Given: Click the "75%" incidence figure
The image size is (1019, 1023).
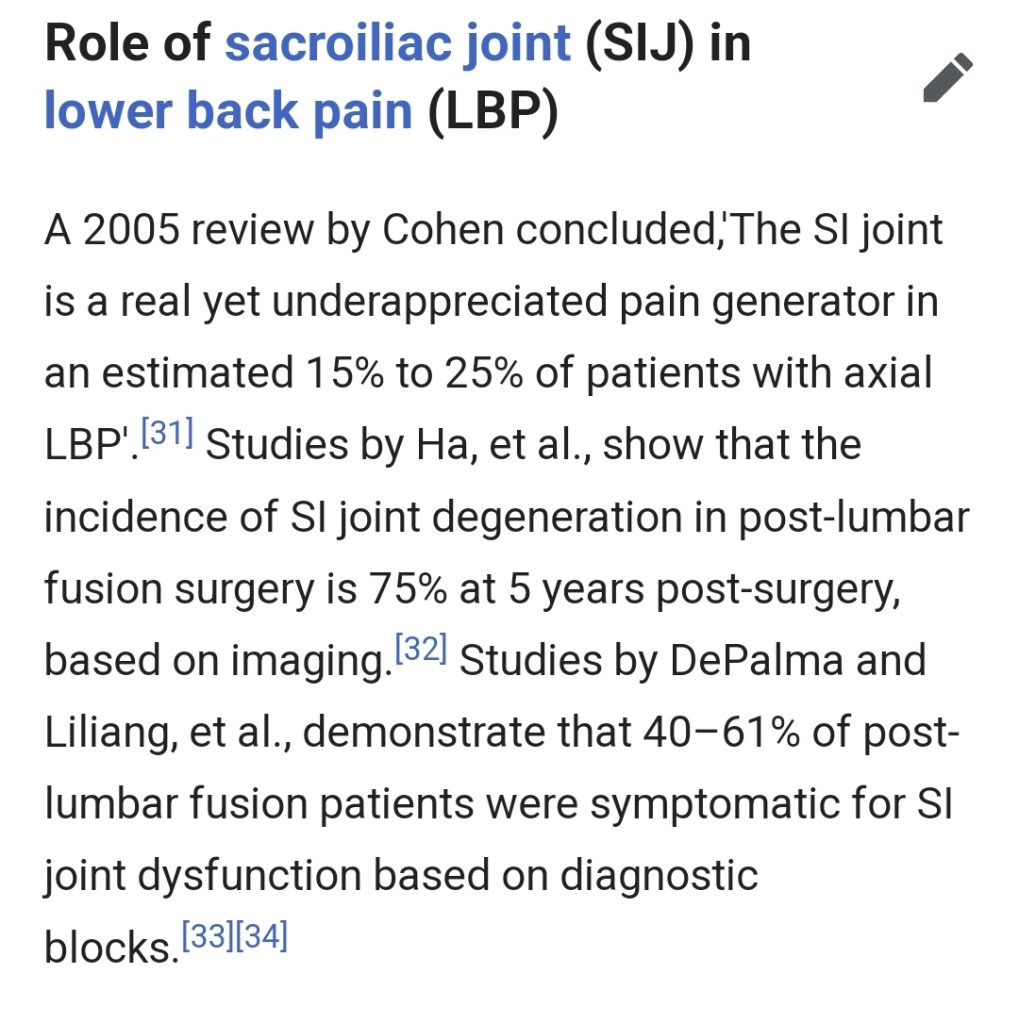Looking at the screenshot, I should click(x=402, y=589).
